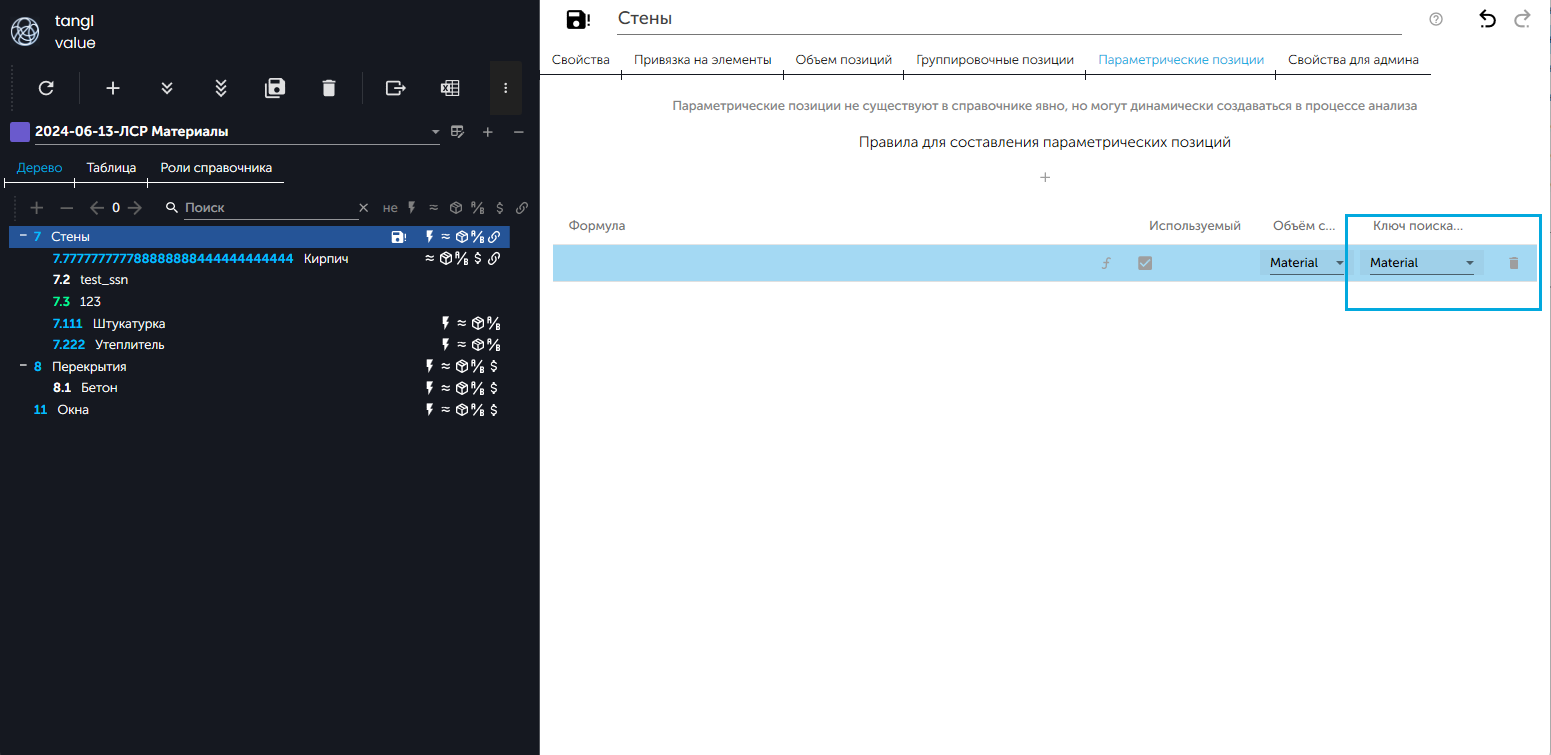Click the save-all disk icon in toolbar
This screenshot has height=755, width=1551.
tap(275, 88)
